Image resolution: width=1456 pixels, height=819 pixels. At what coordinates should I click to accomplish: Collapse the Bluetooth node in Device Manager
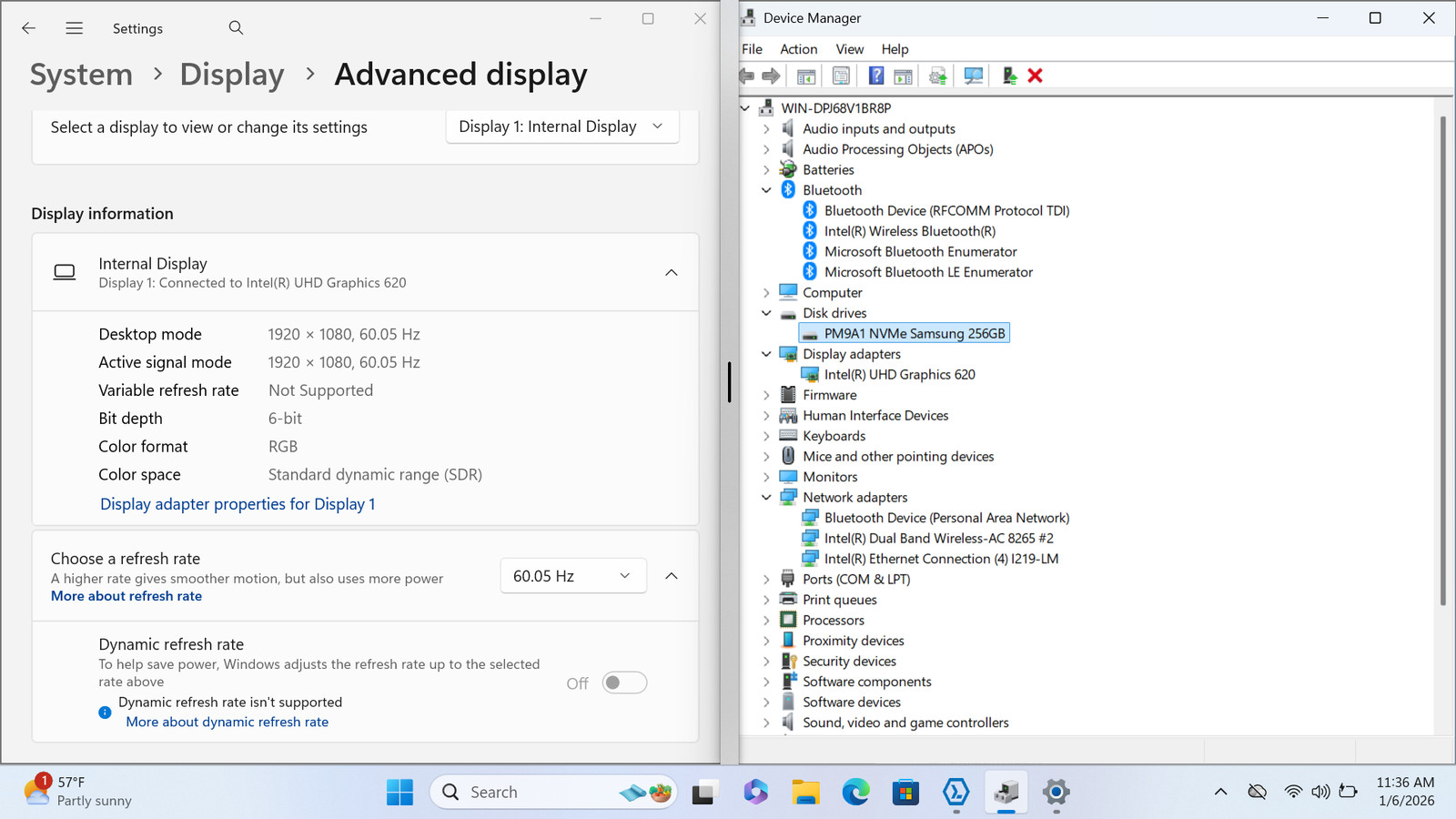(x=766, y=190)
